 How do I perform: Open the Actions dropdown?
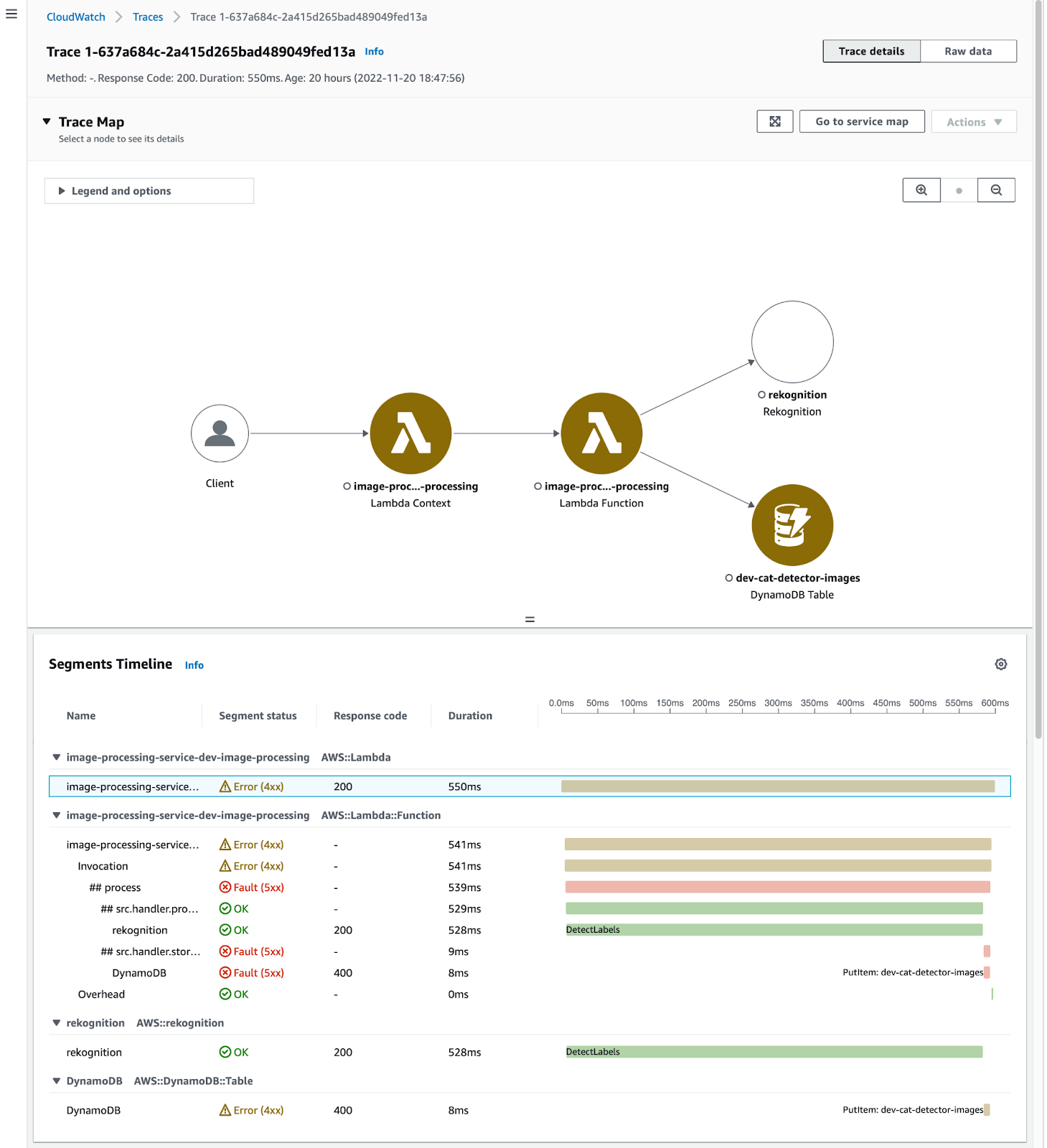click(x=974, y=122)
